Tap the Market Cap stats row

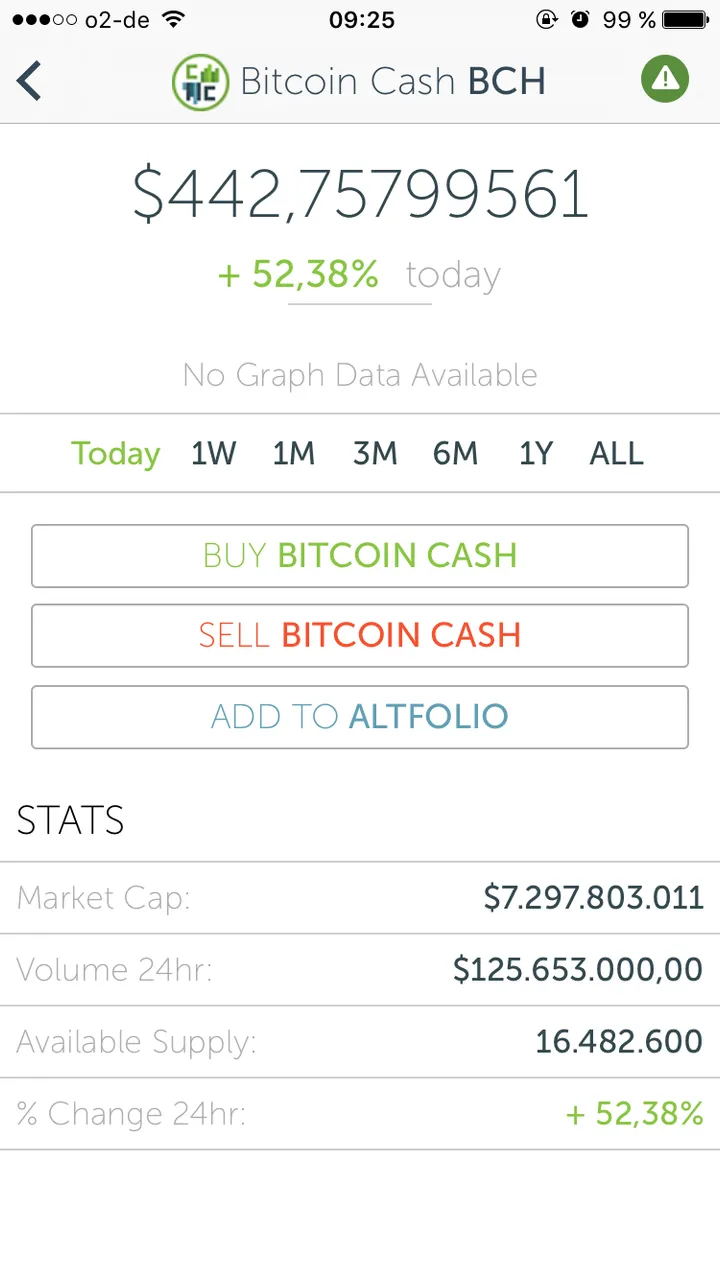pos(360,898)
